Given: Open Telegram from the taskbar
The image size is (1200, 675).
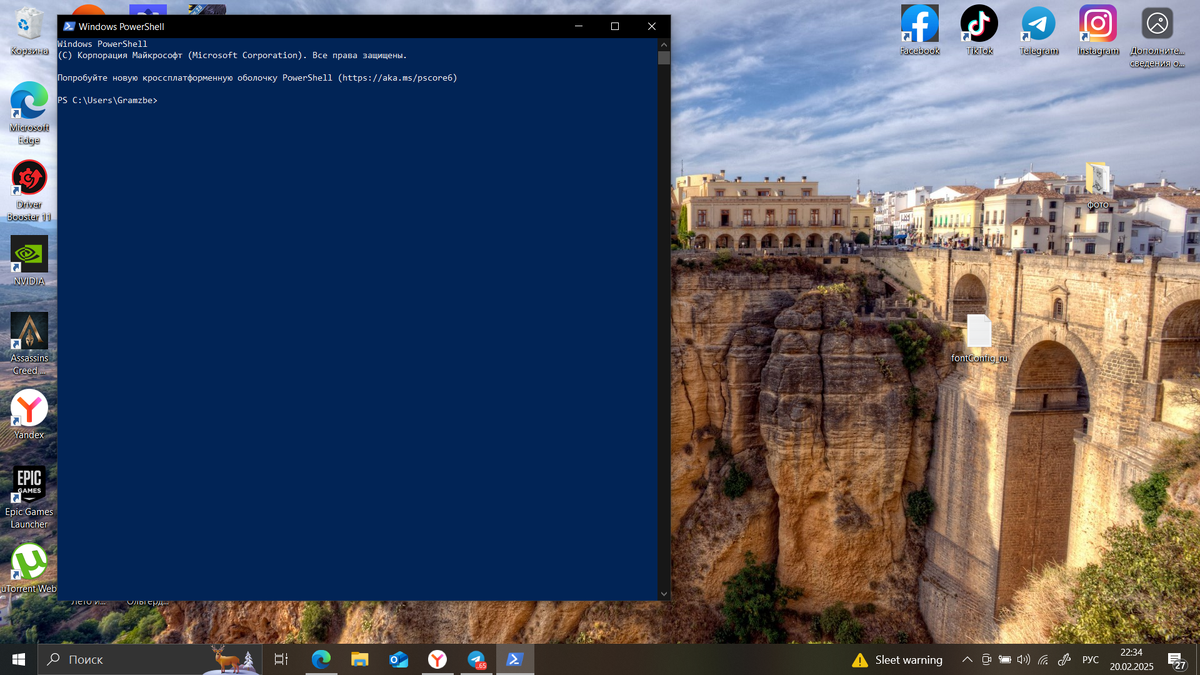Looking at the screenshot, I should click(476, 659).
